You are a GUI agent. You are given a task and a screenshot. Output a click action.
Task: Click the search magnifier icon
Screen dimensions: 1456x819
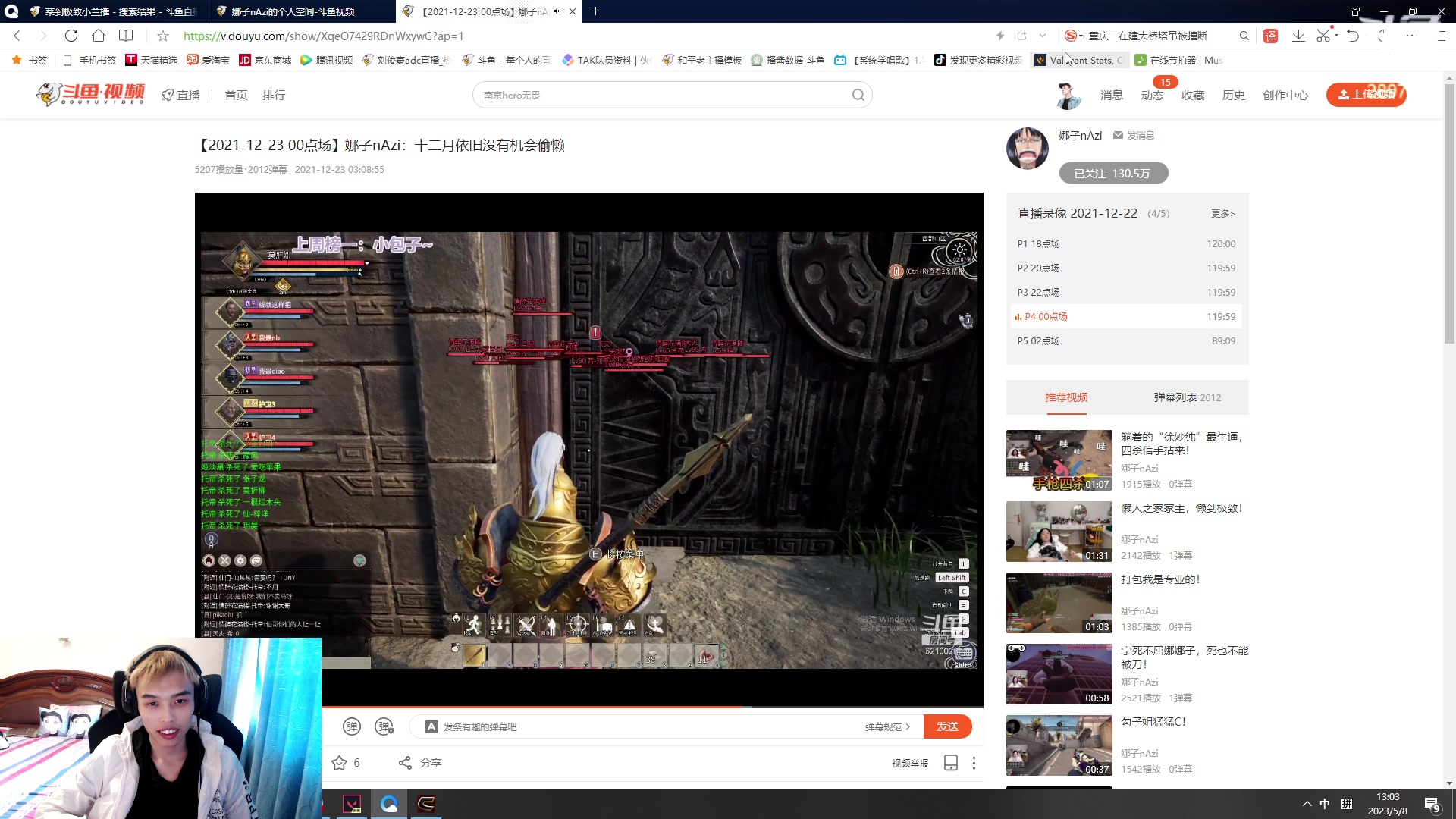[x=858, y=95]
